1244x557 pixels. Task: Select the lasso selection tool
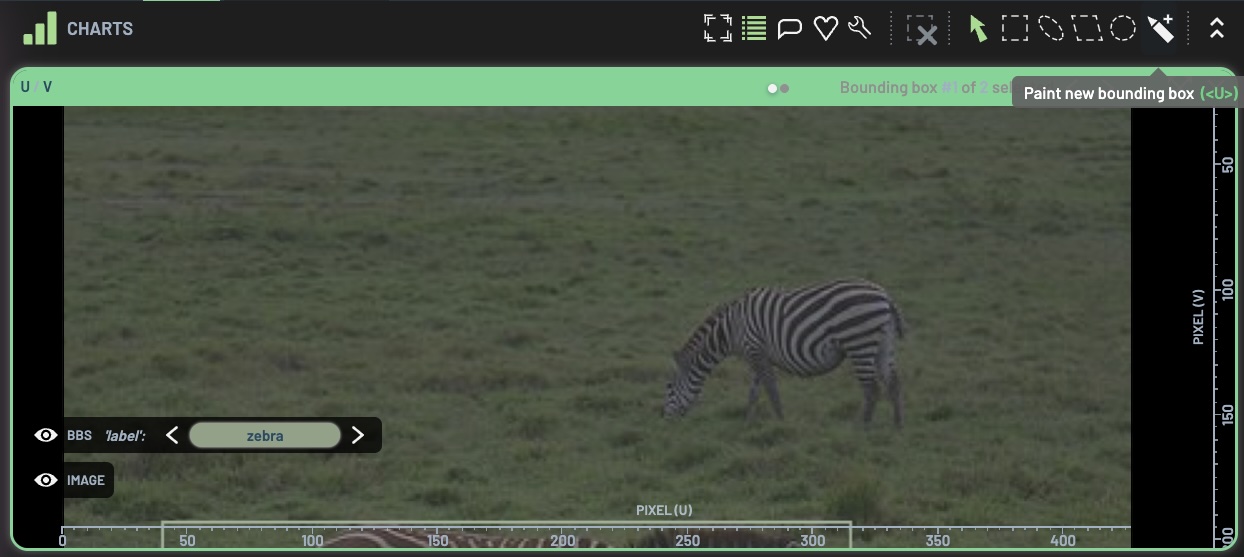1051,28
